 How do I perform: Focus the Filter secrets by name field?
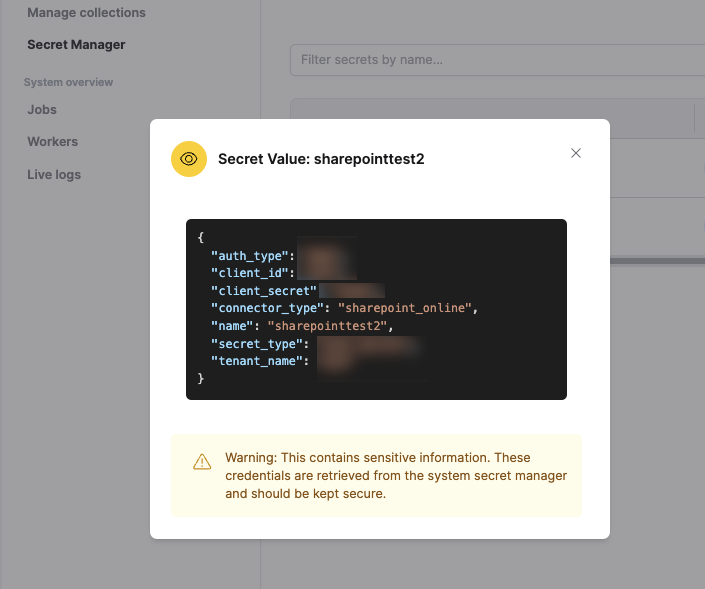tap(495, 60)
